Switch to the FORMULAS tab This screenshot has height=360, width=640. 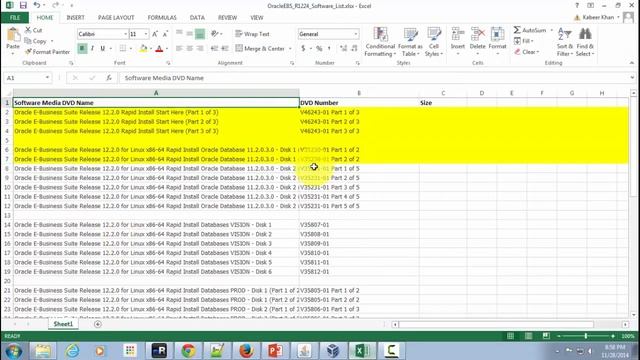click(x=162, y=18)
